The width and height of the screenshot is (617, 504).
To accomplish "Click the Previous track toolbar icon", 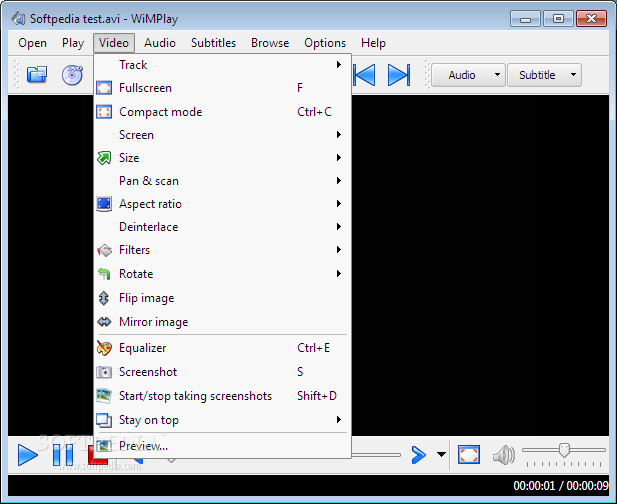I will [364, 75].
